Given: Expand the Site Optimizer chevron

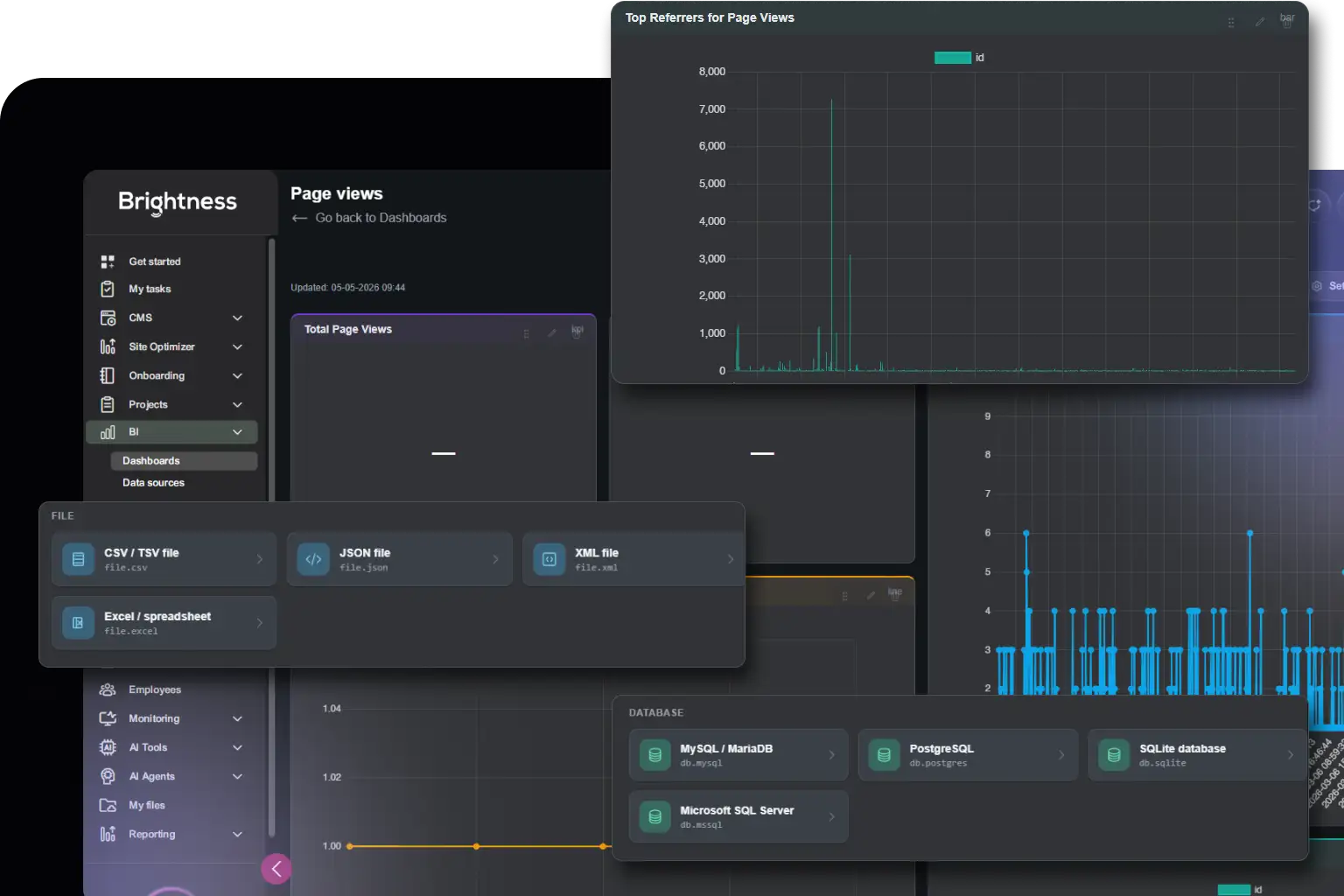Looking at the screenshot, I should pyautogui.click(x=237, y=346).
